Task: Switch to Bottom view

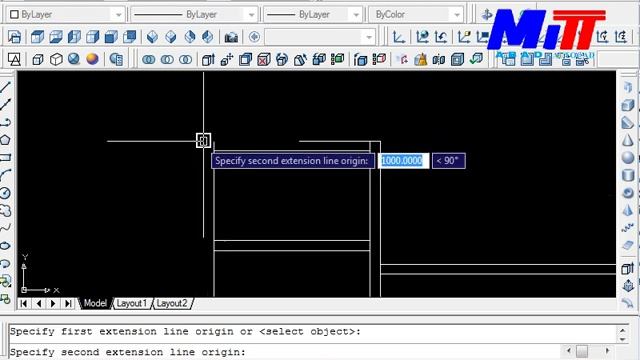Action: click(x=56, y=37)
